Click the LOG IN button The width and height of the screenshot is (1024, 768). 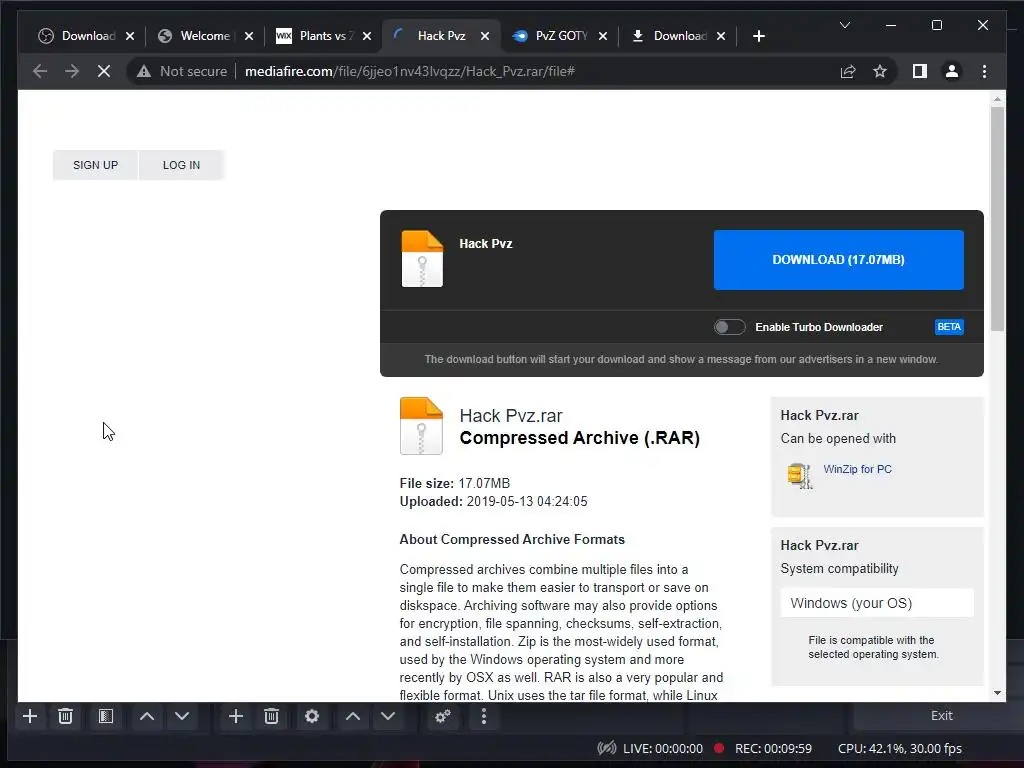(182, 165)
